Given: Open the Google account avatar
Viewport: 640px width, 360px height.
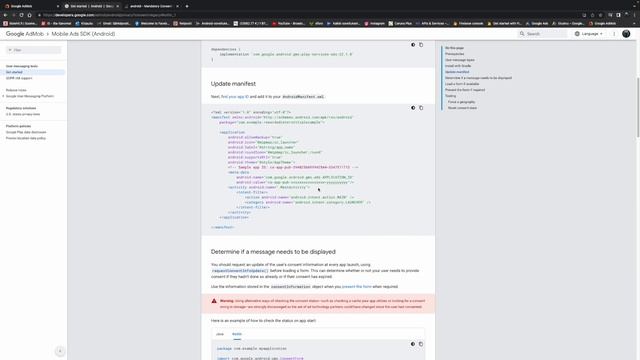Looking at the screenshot, I should (626, 34).
